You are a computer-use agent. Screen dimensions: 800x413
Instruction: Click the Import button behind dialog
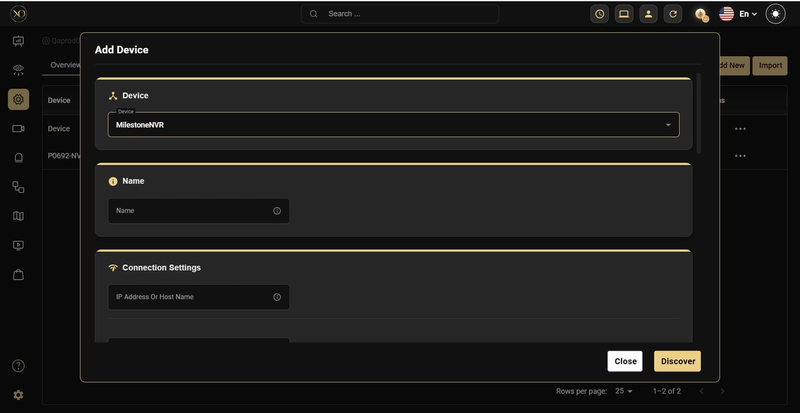click(770, 65)
